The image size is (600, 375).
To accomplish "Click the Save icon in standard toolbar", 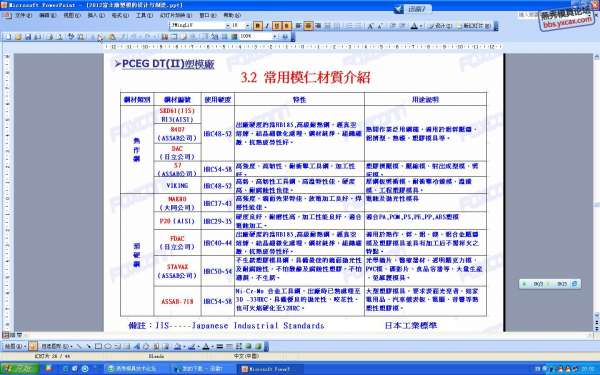I will (x=28, y=37).
